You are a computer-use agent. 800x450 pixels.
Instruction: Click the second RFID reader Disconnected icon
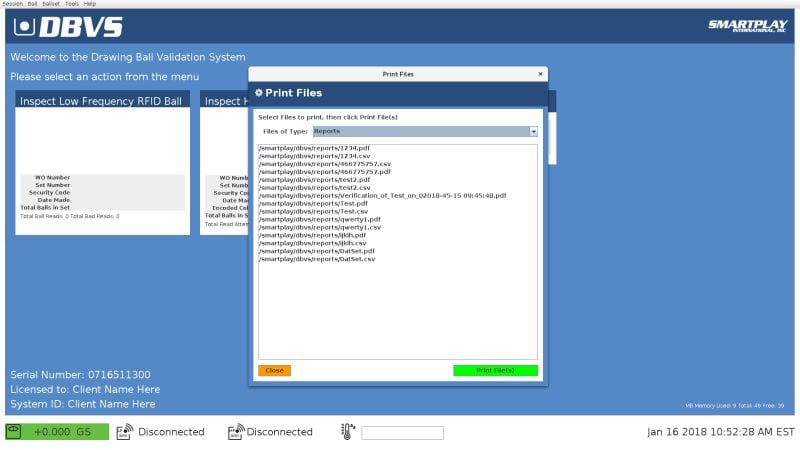click(236, 432)
